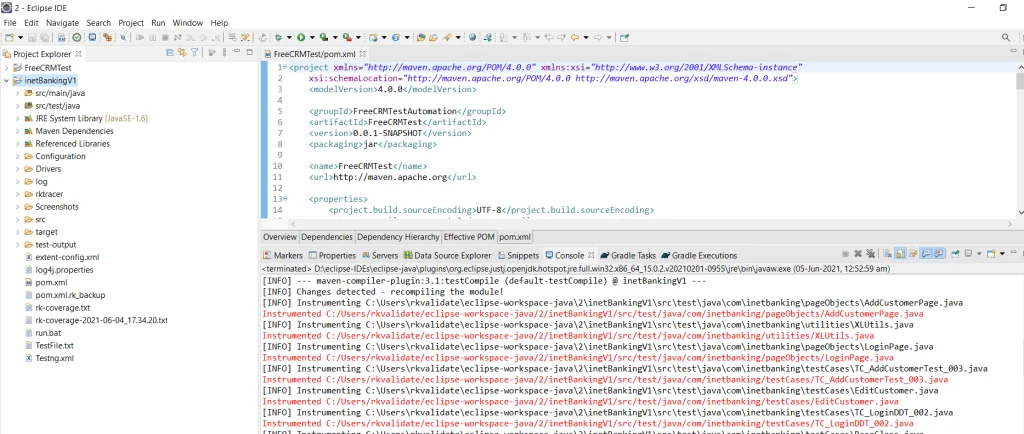Click the Coverage launch toolbar icon
The image size is (1024, 434).
click(323, 37)
